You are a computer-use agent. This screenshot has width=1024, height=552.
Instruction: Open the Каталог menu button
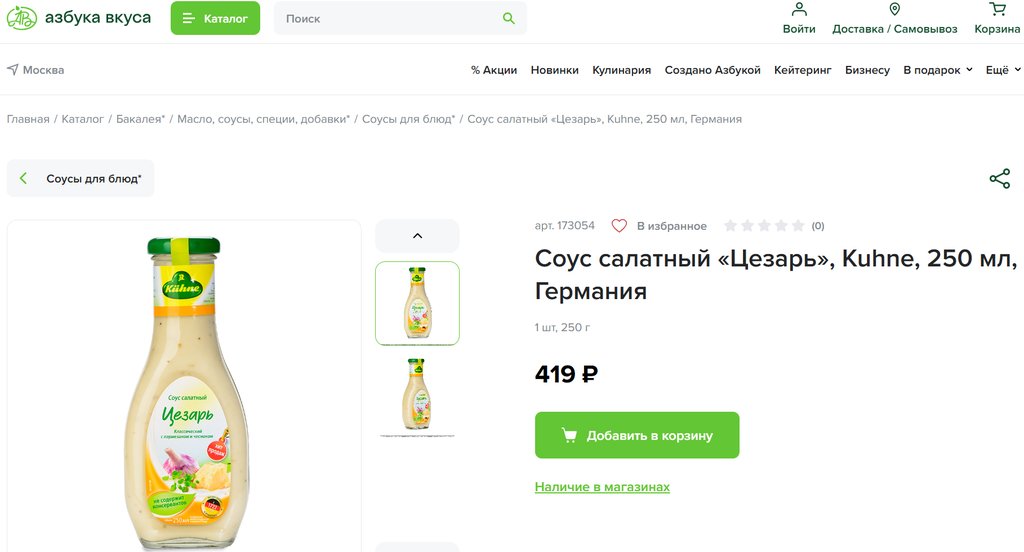tap(215, 18)
